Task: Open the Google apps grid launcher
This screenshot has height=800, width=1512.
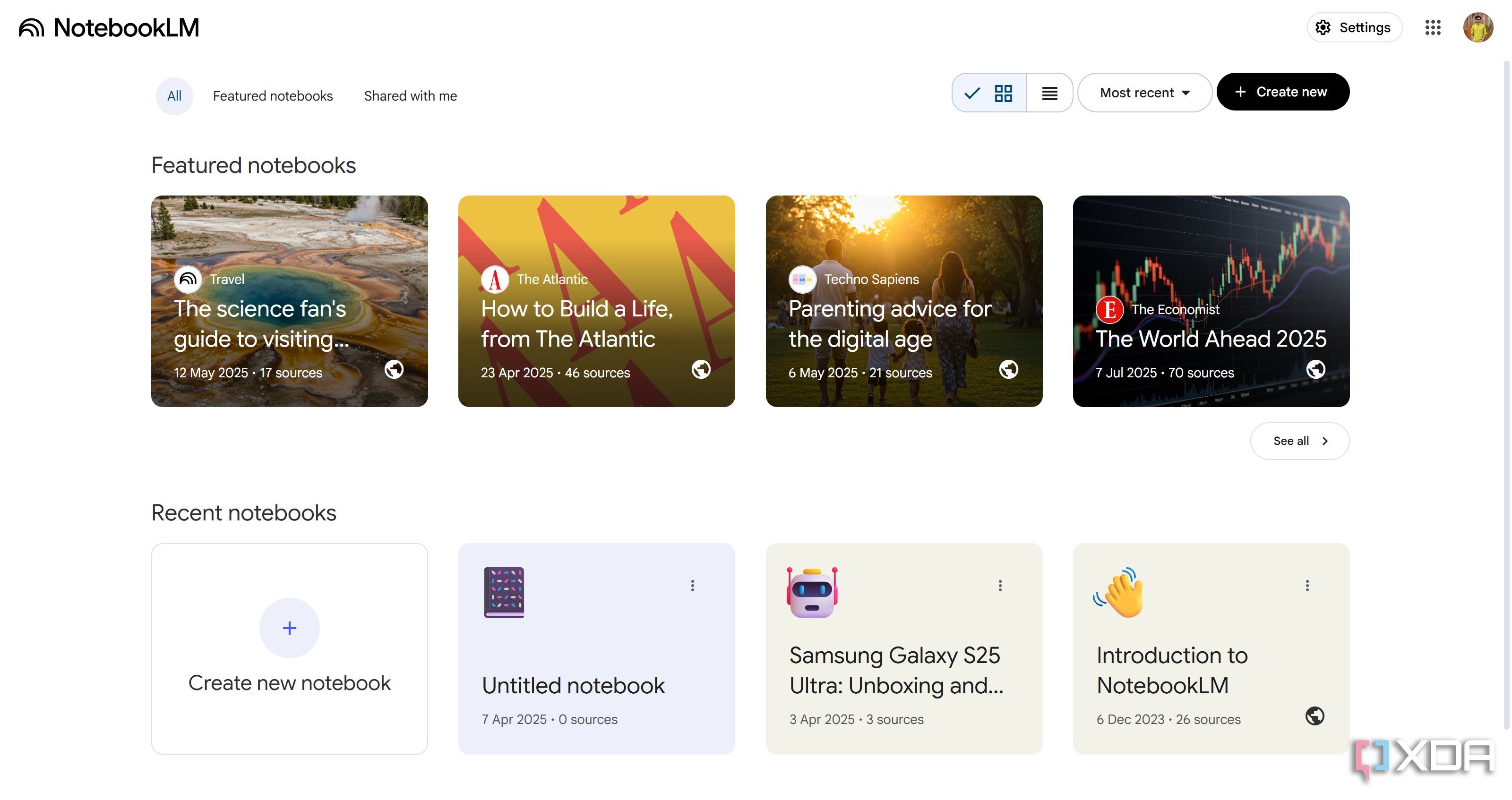Action: coord(1433,27)
